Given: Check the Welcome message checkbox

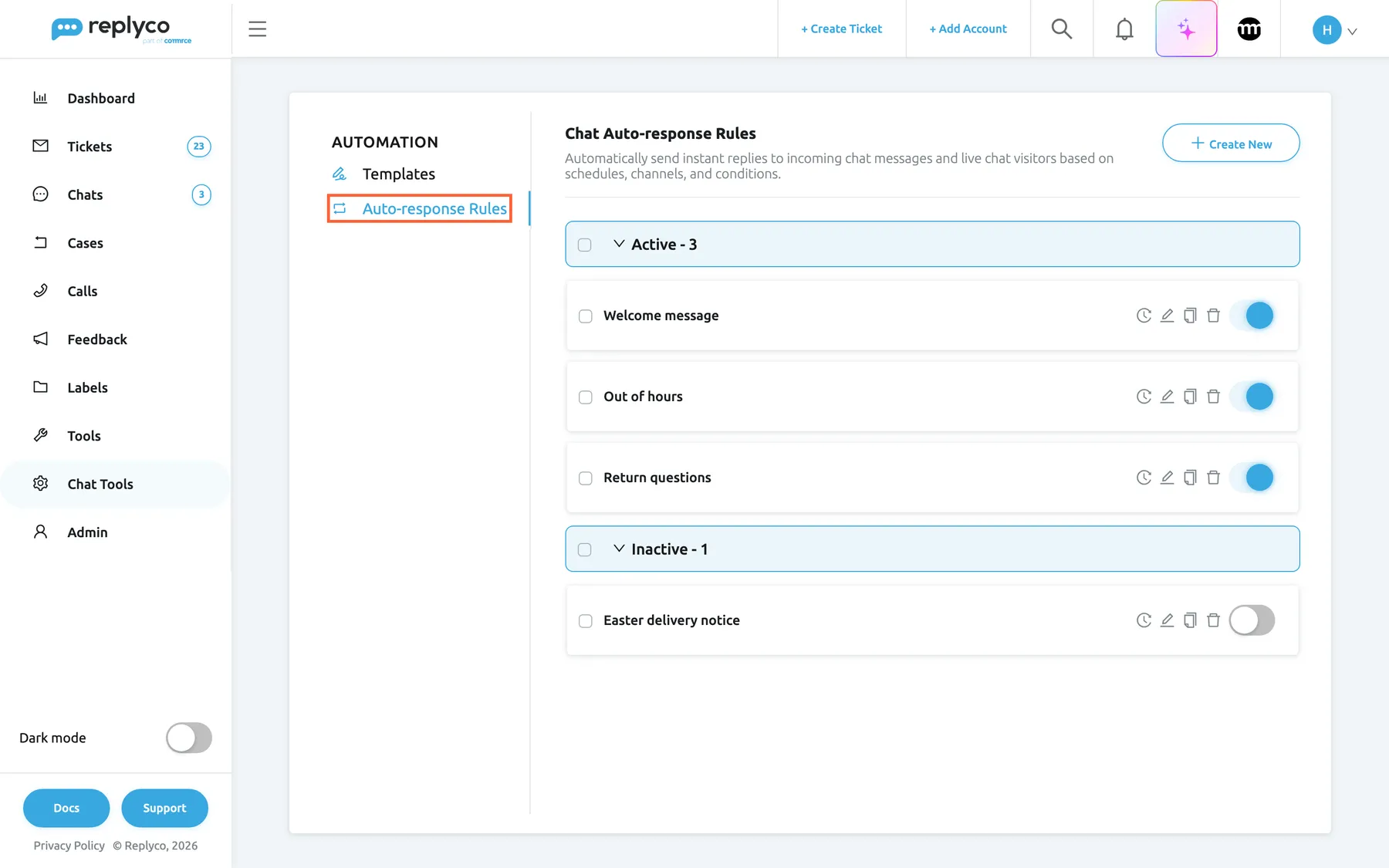Looking at the screenshot, I should 586,316.
